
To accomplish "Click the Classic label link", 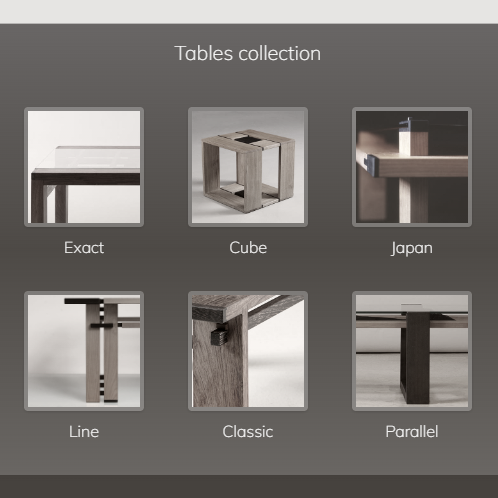I will [248, 432].
